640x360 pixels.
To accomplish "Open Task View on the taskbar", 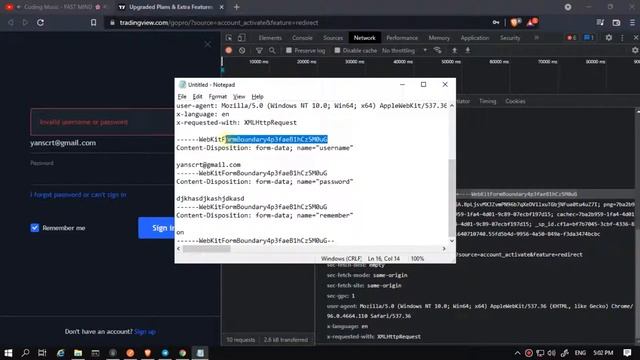I will click(x=42, y=353).
